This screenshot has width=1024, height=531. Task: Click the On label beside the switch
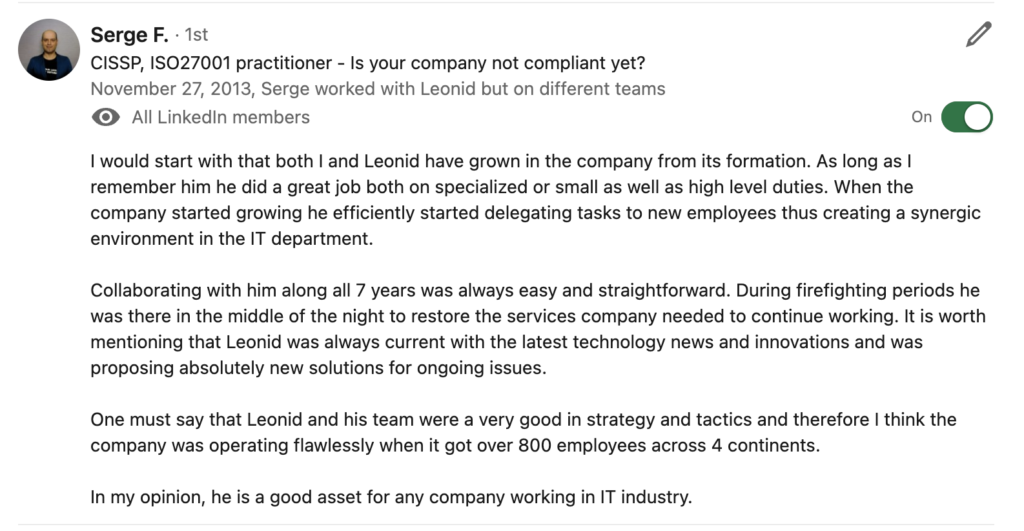click(x=921, y=118)
